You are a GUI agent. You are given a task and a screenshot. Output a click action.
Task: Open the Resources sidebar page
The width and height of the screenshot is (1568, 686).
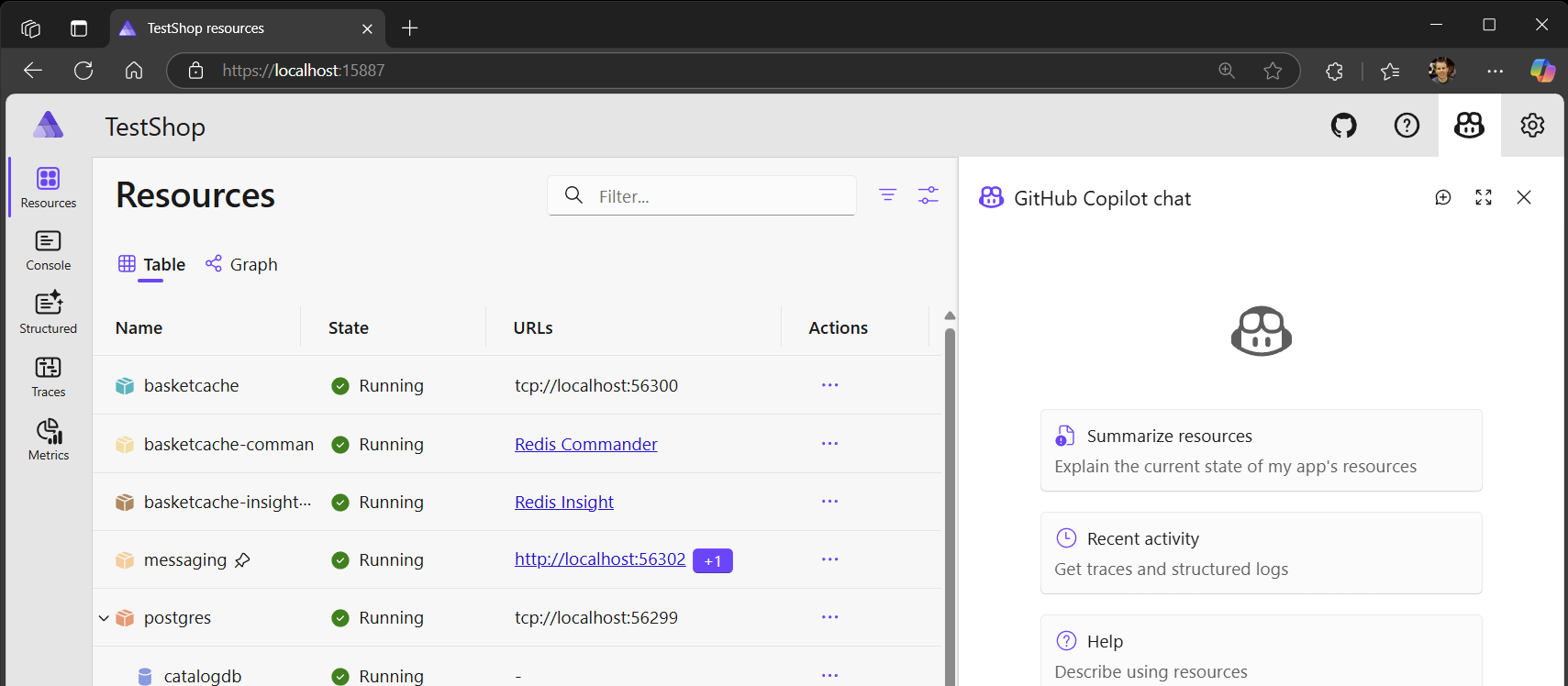click(x=49, y=187)
